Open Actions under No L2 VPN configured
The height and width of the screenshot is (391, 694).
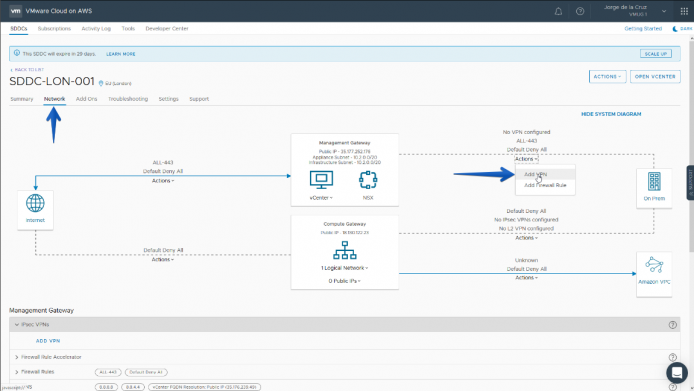[x=526, y=238]
